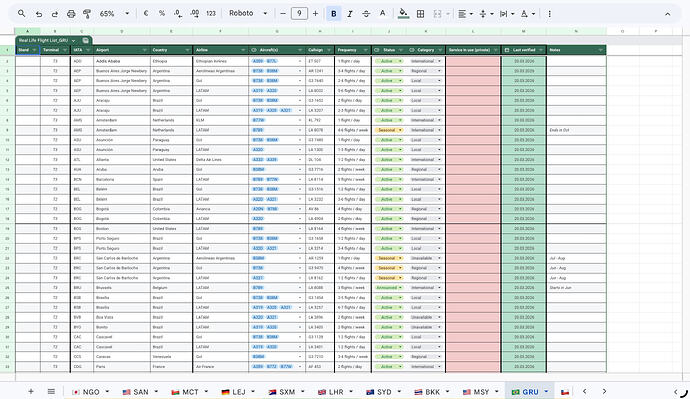This screenshot has height=399, width=690.
Task: Open Seasonal status chip in Amsterdam LATAM row
Action: (x=389, y=130)
